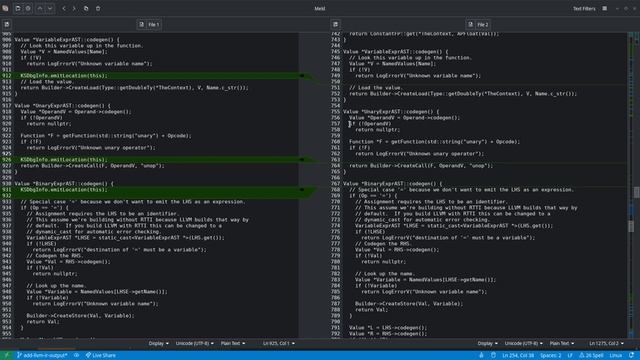
Task: Open right pane Unicode (UTF-8) encoding dropdown
Action: click(x=523, y=343)
